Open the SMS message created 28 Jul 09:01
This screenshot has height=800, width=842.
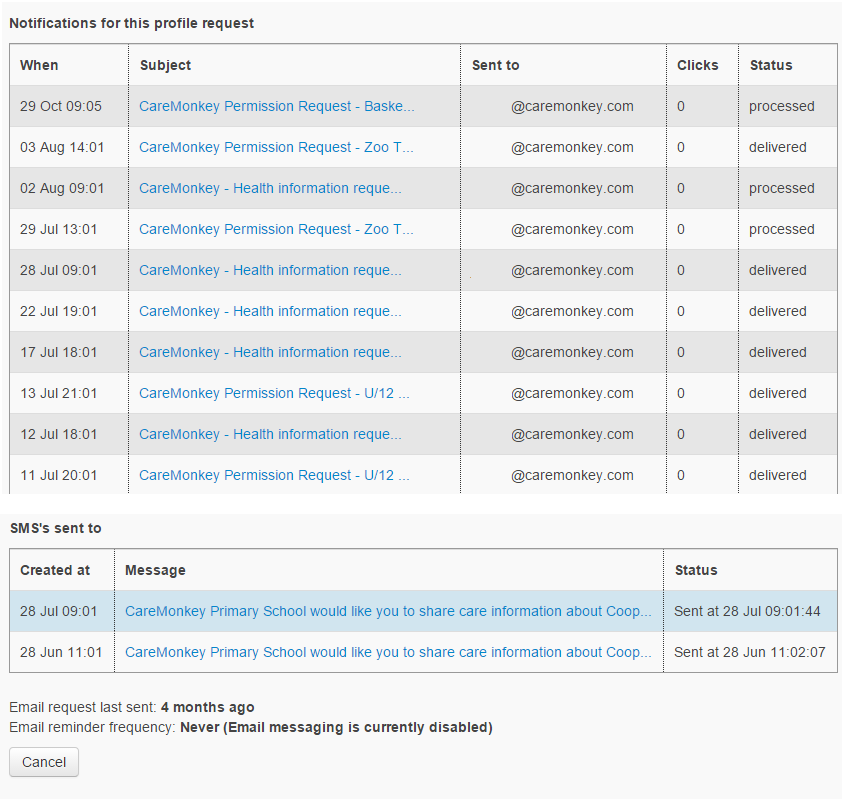point(388,612)
